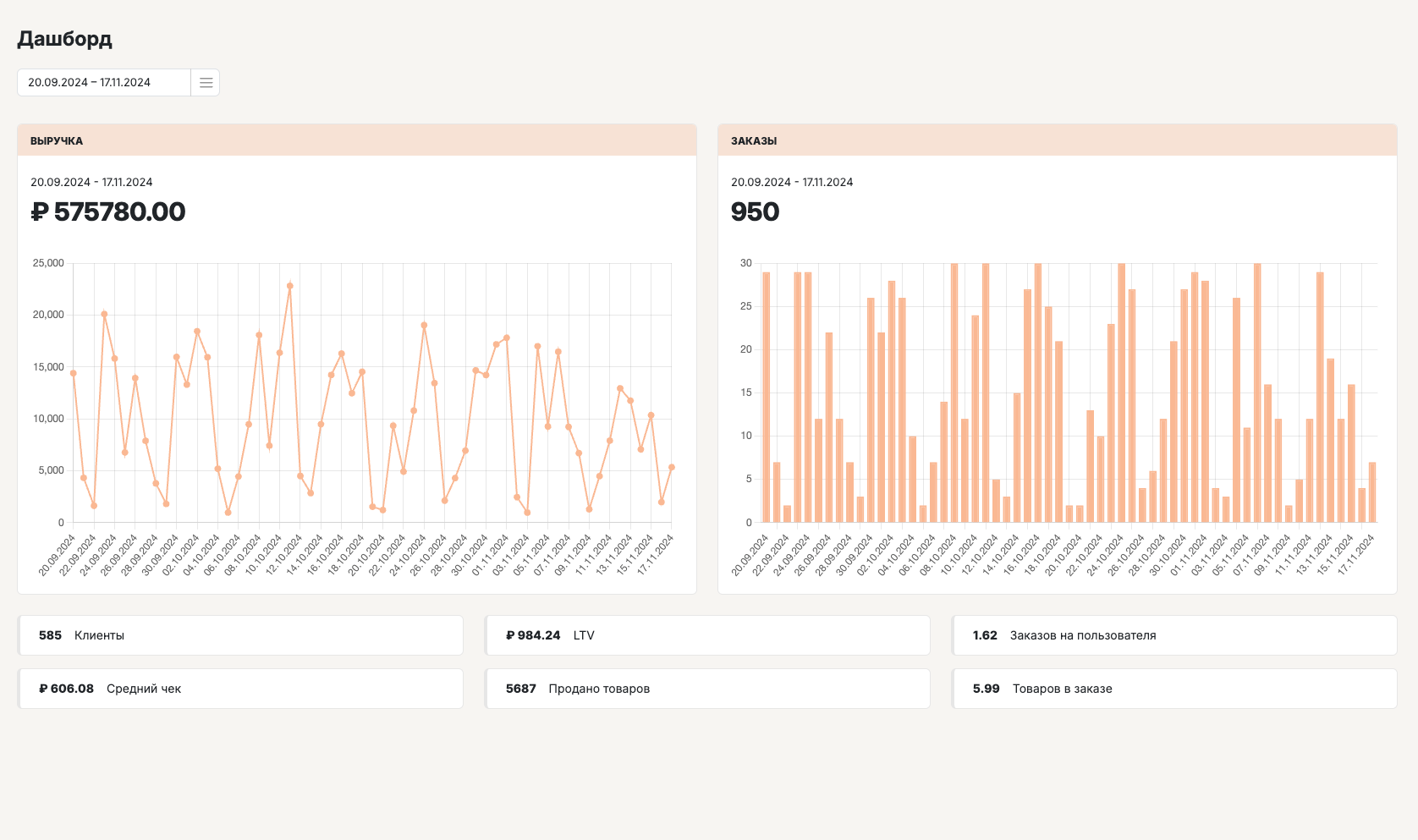The width and height of the screenshot is (1418, 840).
Task: Click the date range text under Заказы header
Action: pyautogui.click(x=792, y=182)
